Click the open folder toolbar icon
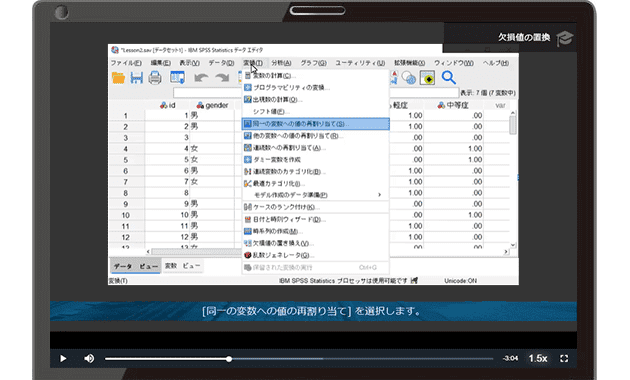630x380 pixels. pyautogui.click(x=119, y=78)
